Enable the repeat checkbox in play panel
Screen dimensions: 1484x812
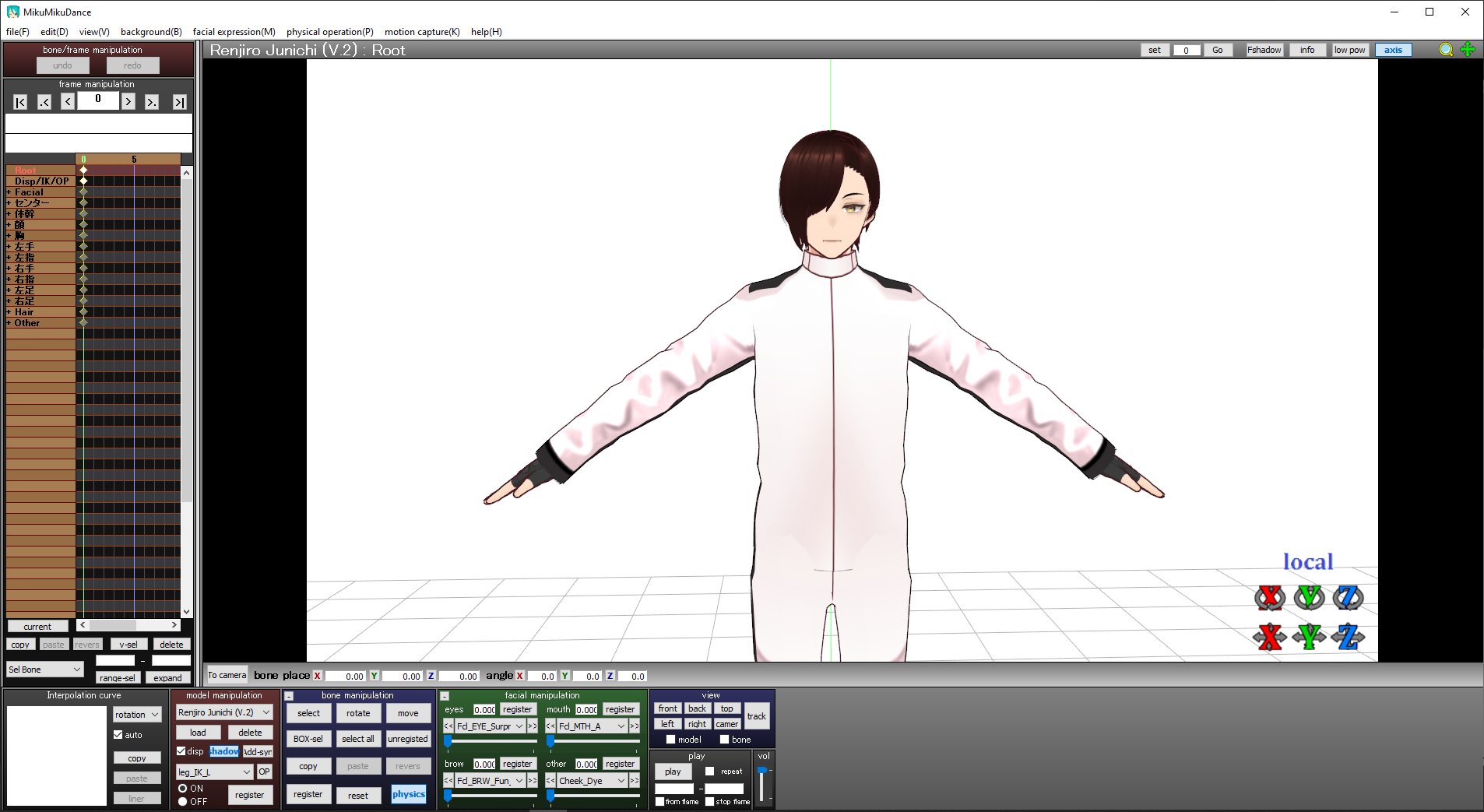(x=710, y=771)
